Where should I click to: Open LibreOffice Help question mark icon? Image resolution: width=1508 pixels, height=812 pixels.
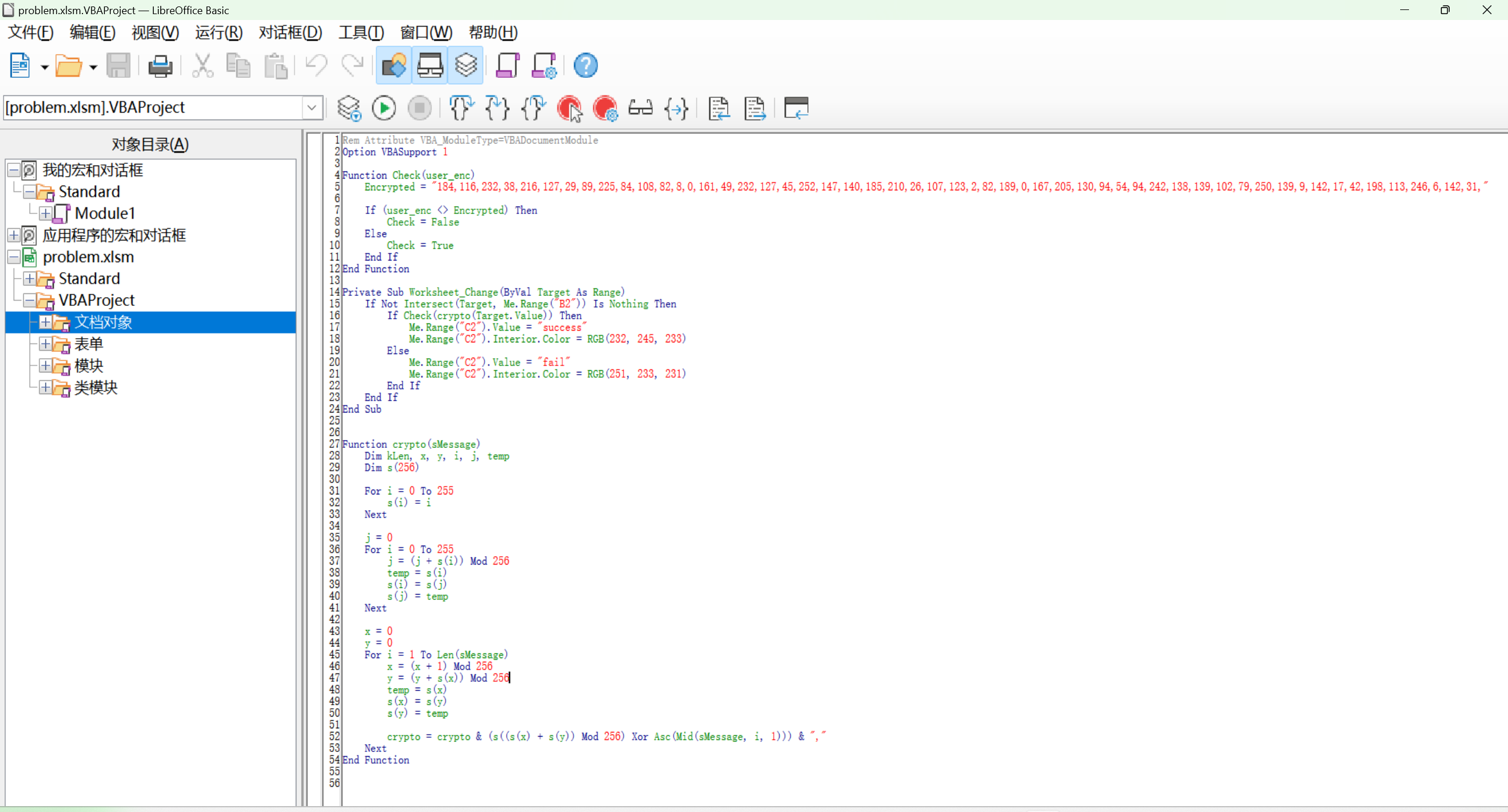(586, 65)
